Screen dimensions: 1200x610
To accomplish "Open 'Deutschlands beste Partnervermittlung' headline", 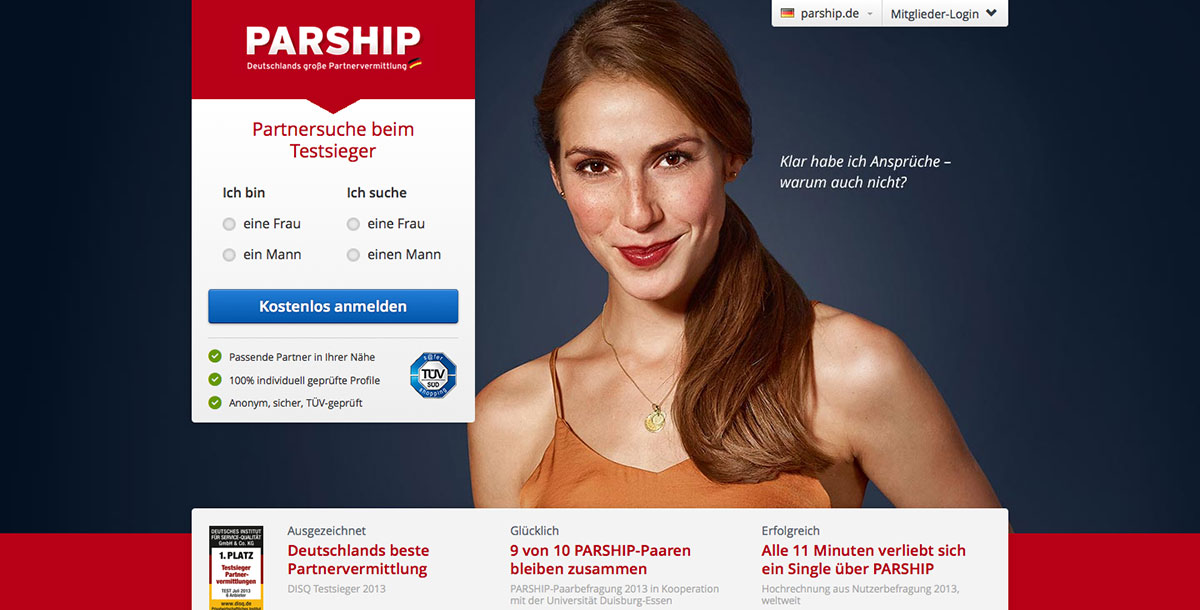I will 358,560.
